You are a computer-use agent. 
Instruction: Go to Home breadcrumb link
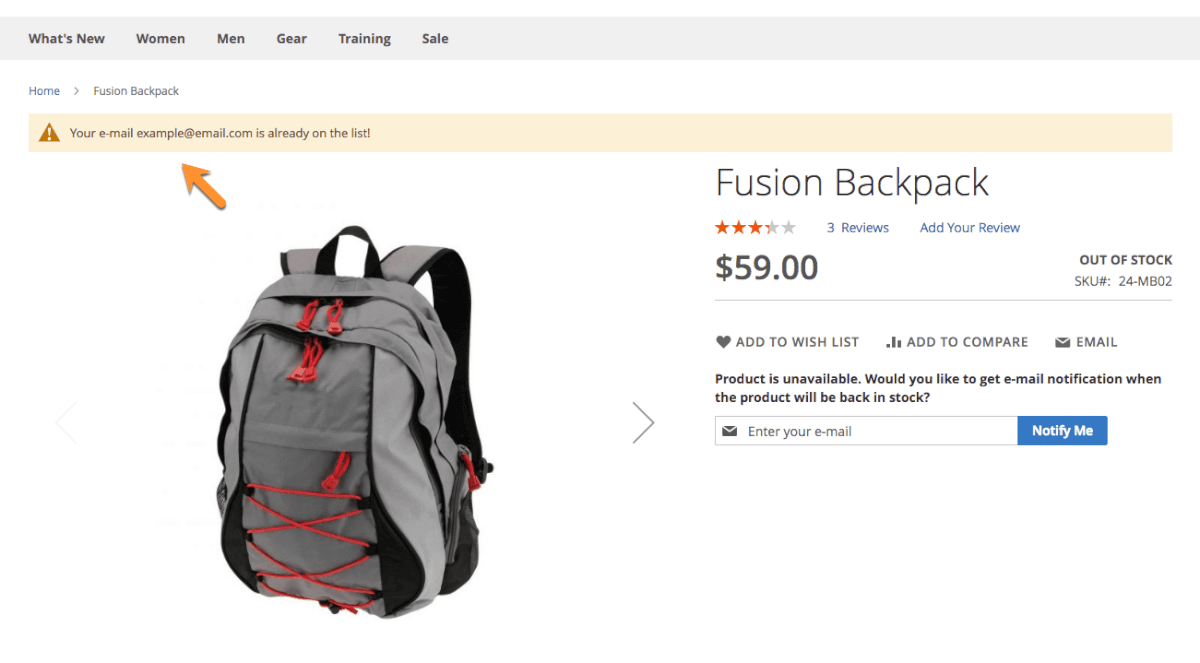pos(44,91)
